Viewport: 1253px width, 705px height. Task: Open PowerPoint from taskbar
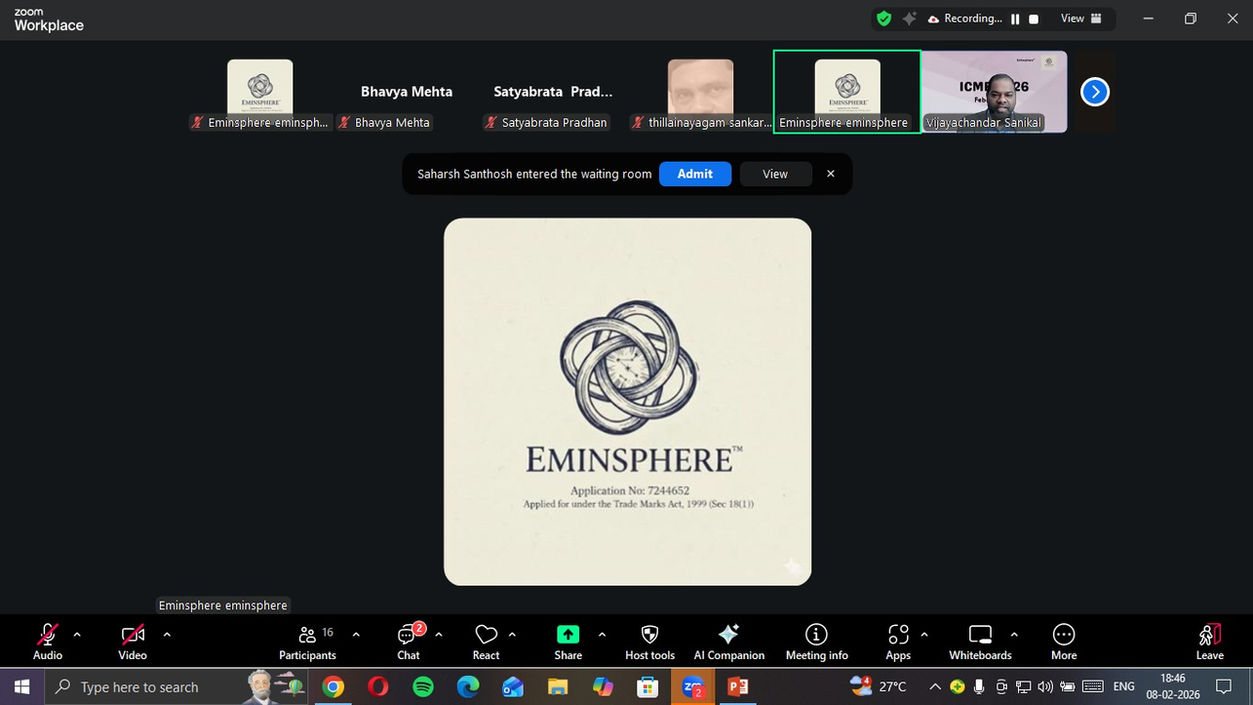click(x=738, y=687)
